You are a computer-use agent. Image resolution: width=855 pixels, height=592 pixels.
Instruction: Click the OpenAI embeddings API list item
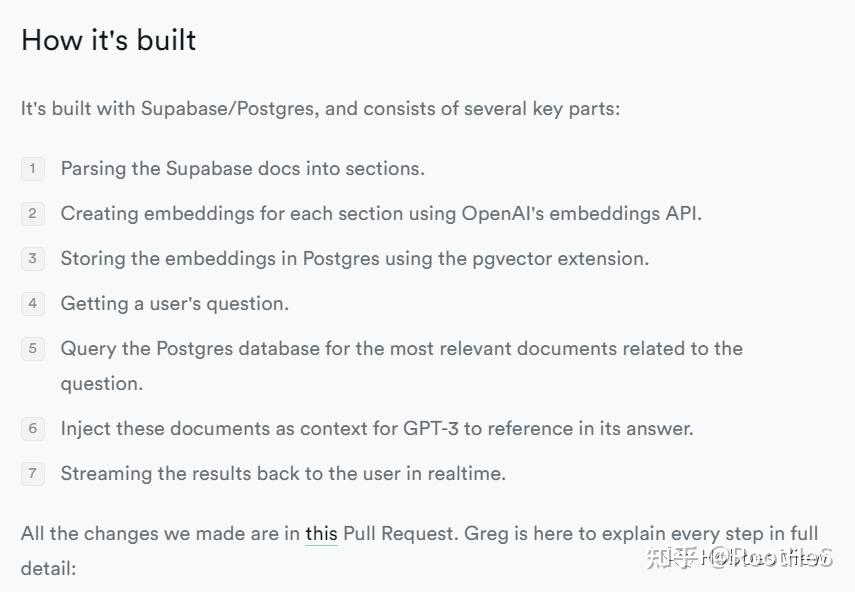point(381,214)
